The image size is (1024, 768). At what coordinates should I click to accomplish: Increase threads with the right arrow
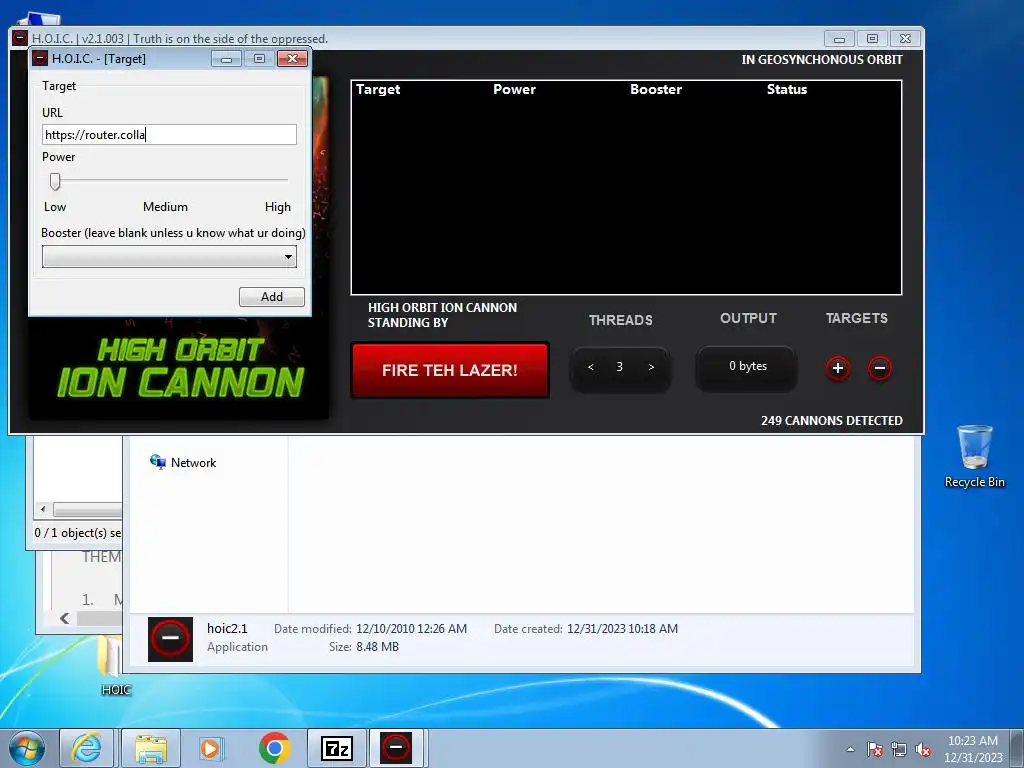651,367
